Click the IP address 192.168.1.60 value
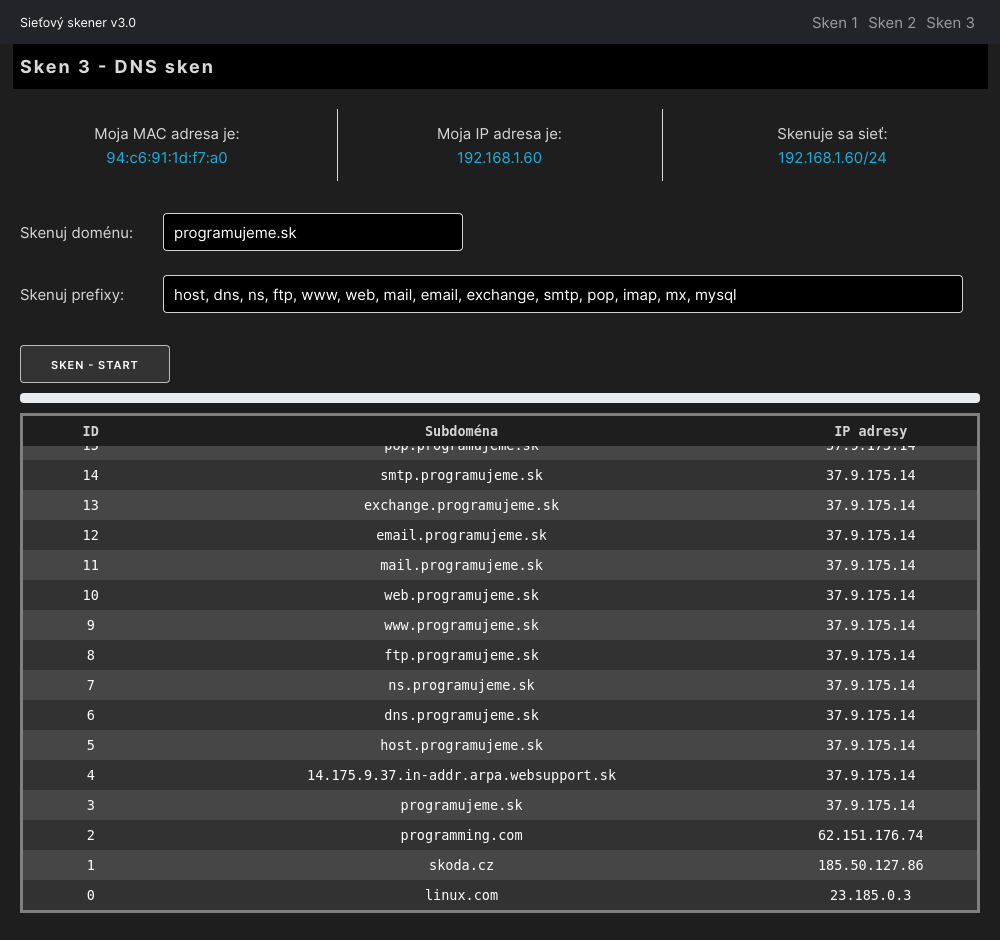Viewport: 1000px width, 940px height. [499, 158]
